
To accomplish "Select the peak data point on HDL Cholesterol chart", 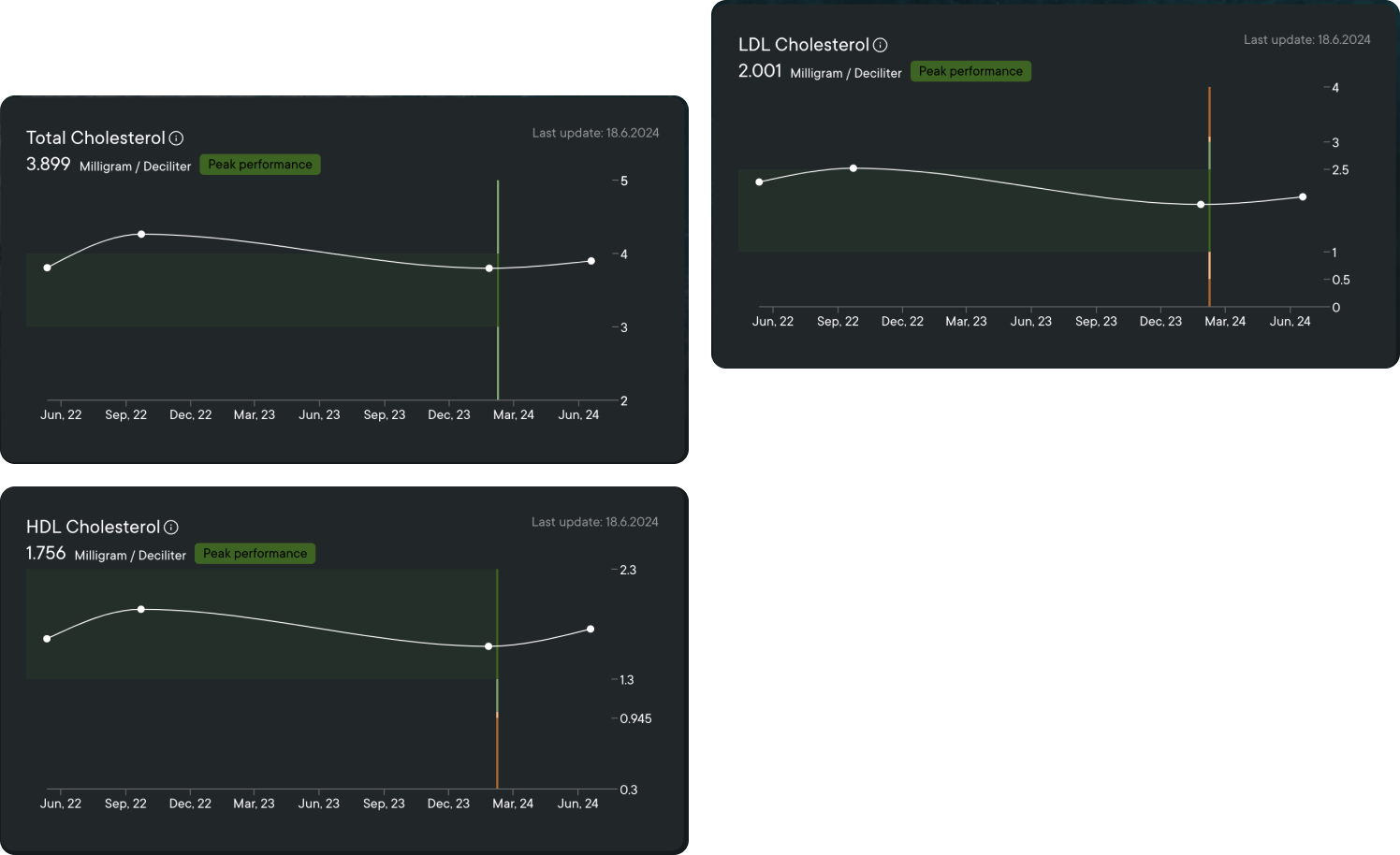I will [141, 609].
